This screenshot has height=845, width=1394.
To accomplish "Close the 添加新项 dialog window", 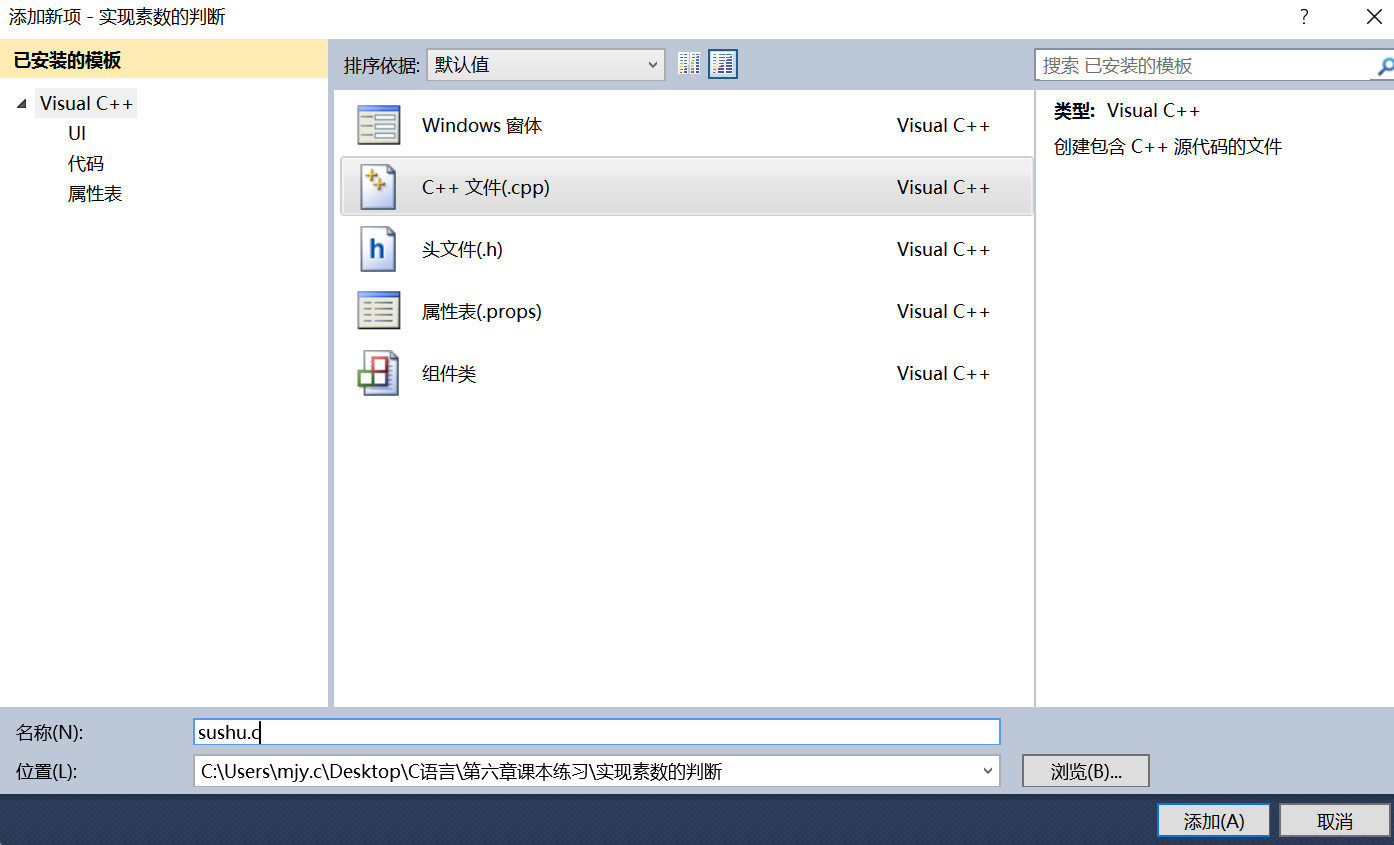I will (x=1373, y=17).
